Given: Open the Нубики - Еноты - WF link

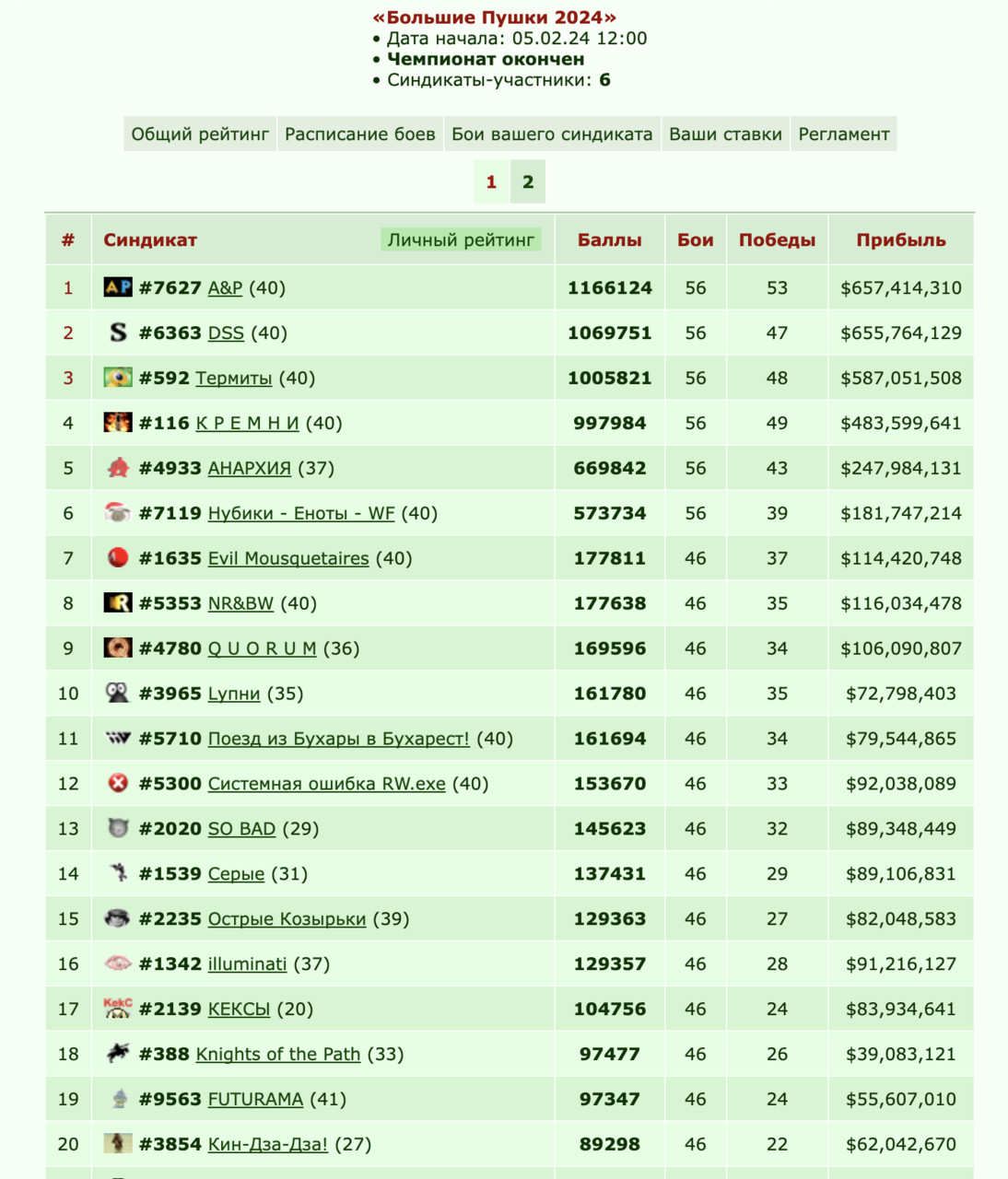Looking at the screenshot, I should [301, 513].
